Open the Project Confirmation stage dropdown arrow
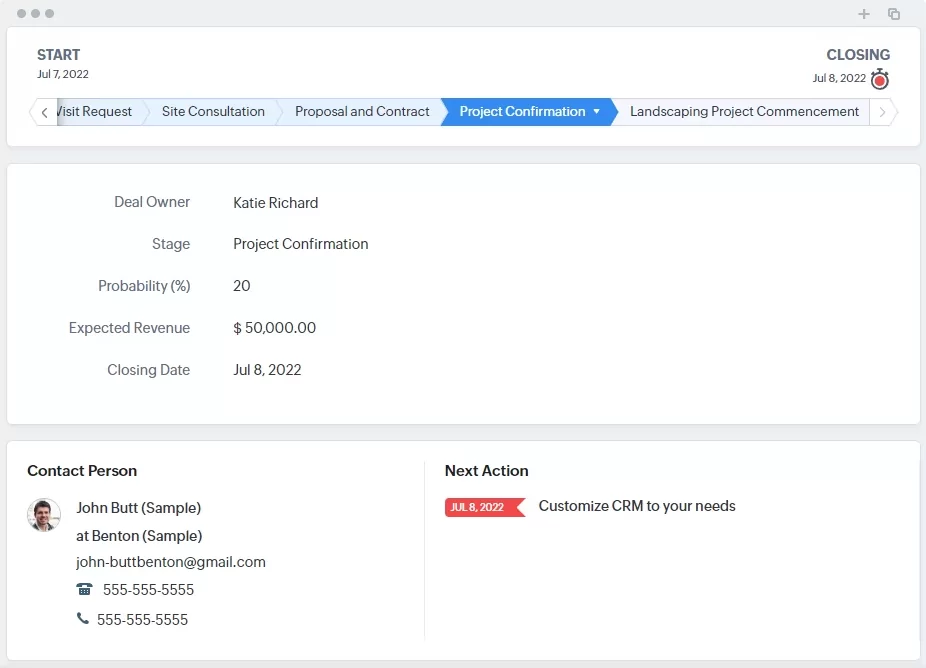This screenshot has width=926, height=668. click(x=597, y=112)
